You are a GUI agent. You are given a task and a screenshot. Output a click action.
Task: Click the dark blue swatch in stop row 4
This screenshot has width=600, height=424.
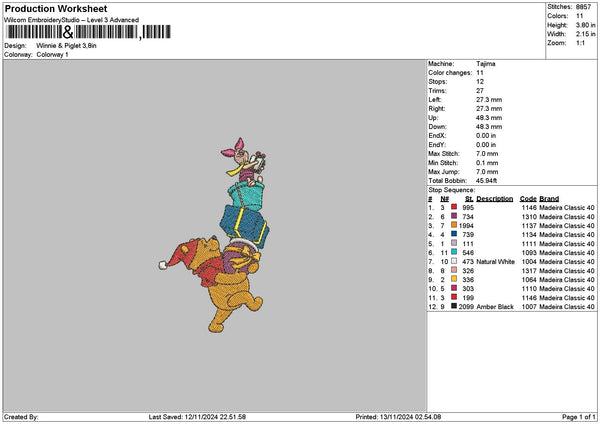tap(454, 234)
